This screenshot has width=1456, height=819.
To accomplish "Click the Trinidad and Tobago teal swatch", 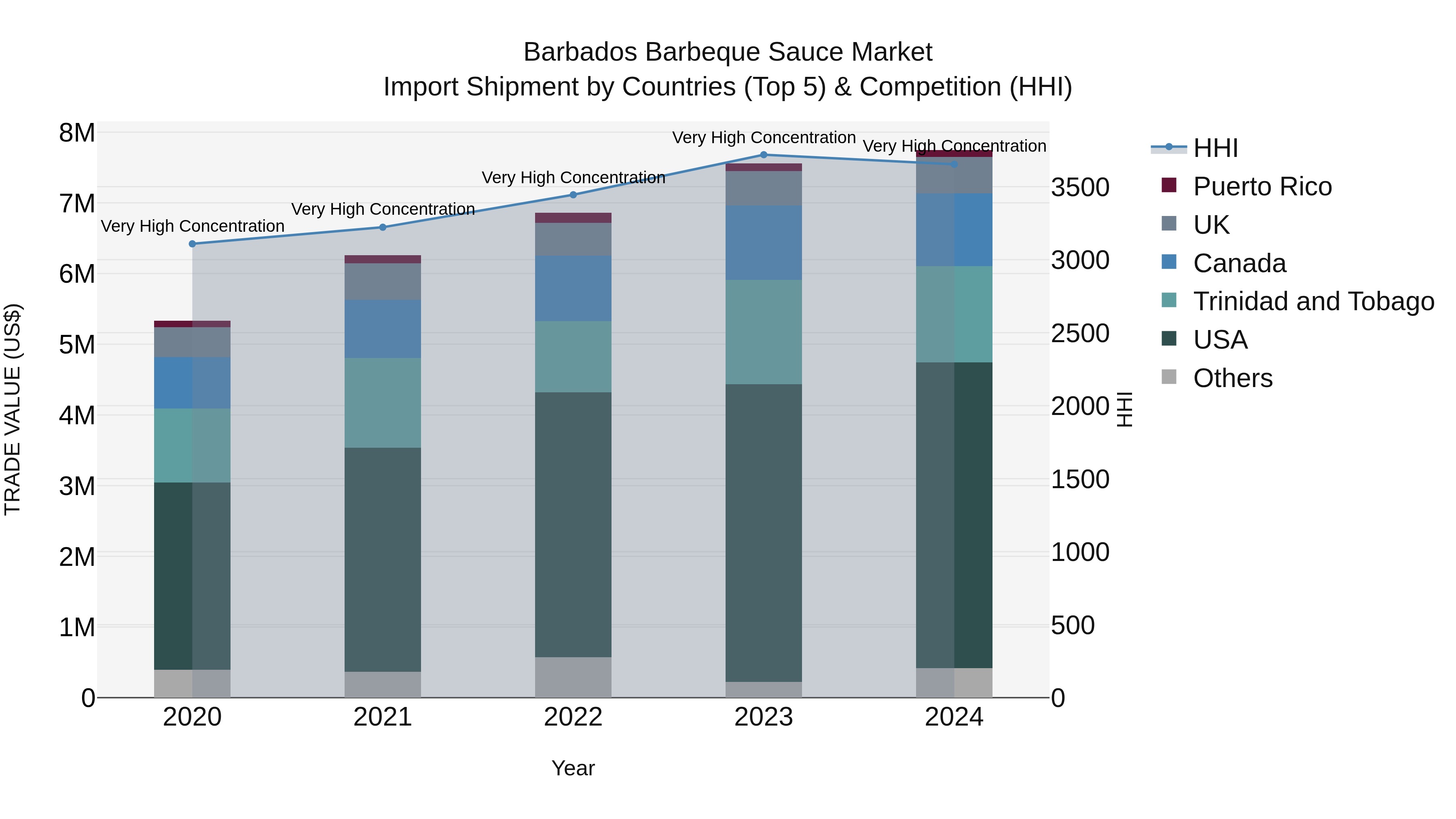I will click(x=1169, y=300).
